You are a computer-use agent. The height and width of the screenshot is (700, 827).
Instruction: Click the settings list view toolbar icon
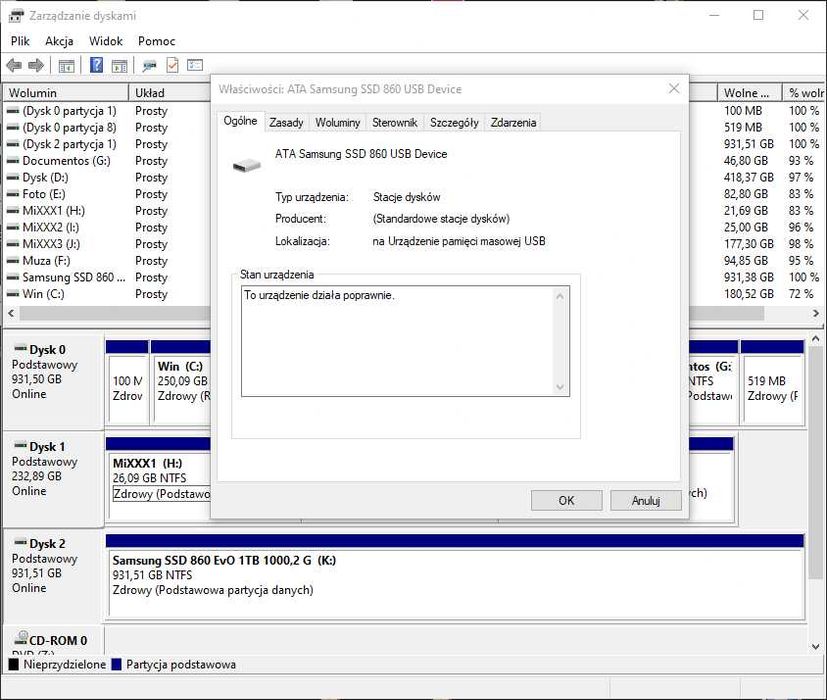pyautogui.click(x=195, y=65)
